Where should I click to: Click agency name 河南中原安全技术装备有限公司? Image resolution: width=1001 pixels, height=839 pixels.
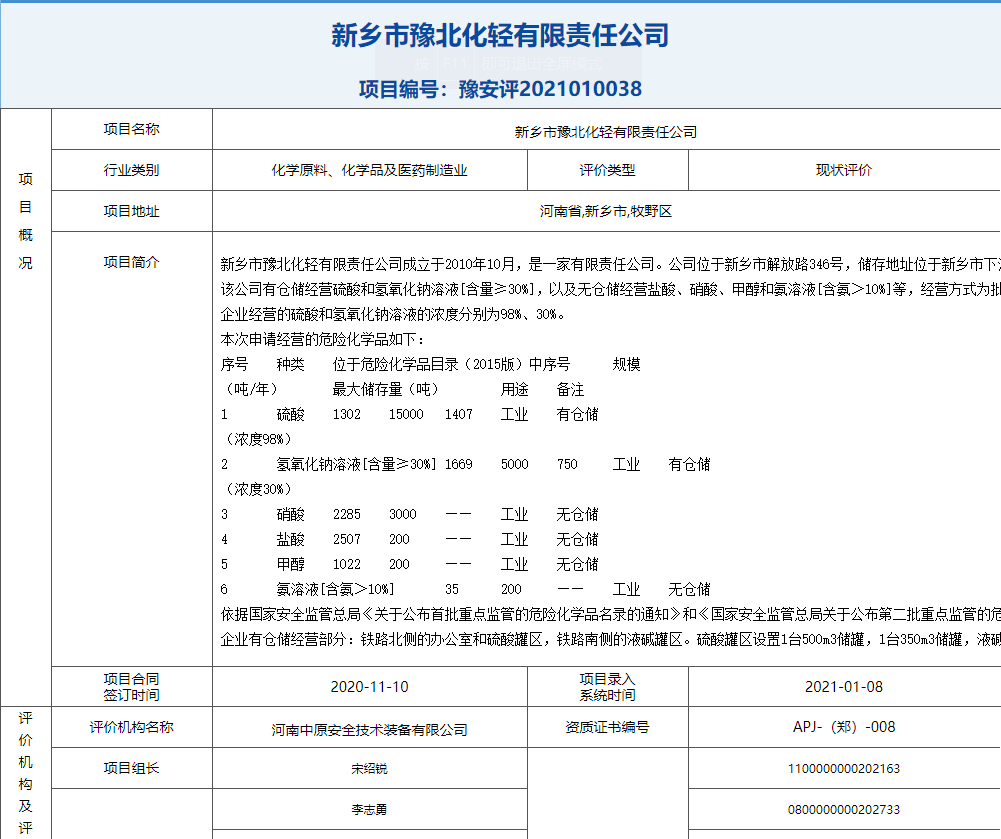(x=370, y=730)
